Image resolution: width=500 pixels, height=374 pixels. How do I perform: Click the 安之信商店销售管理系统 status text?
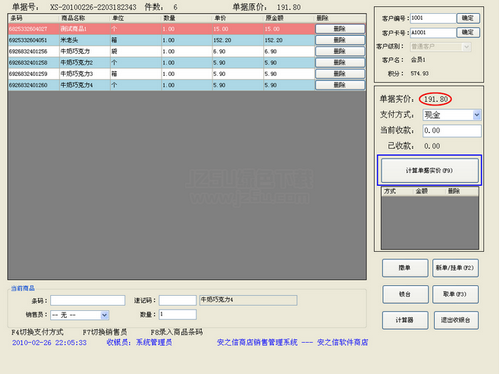[x=257, y=342]
